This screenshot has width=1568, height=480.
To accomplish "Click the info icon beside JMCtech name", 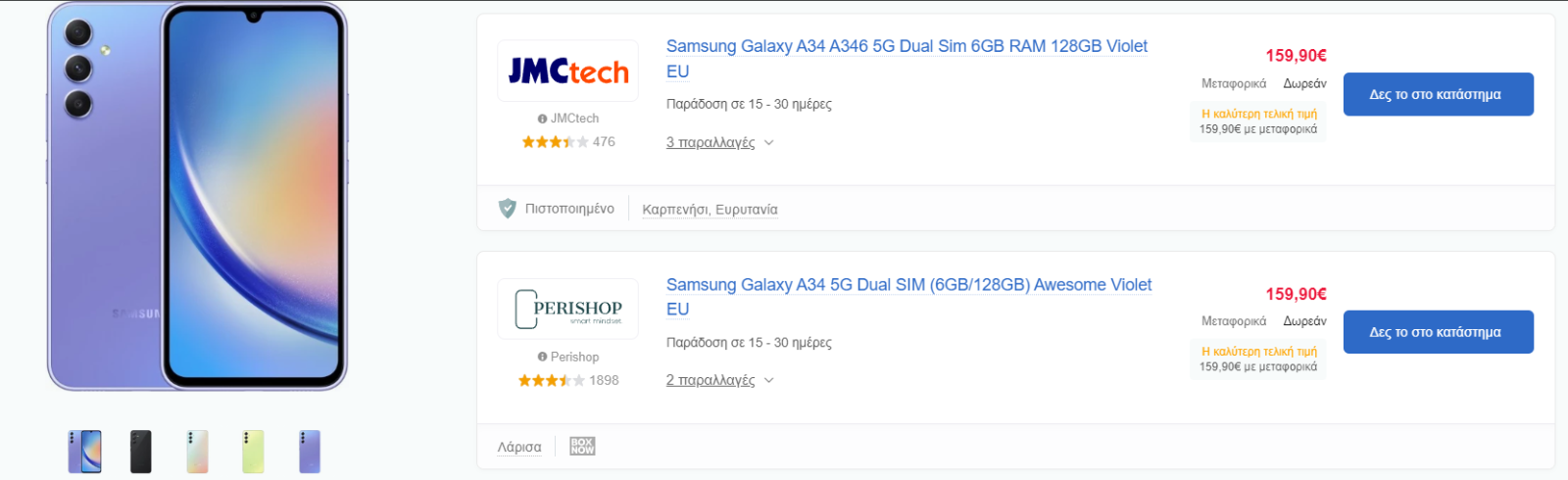I will coord(542,119).
